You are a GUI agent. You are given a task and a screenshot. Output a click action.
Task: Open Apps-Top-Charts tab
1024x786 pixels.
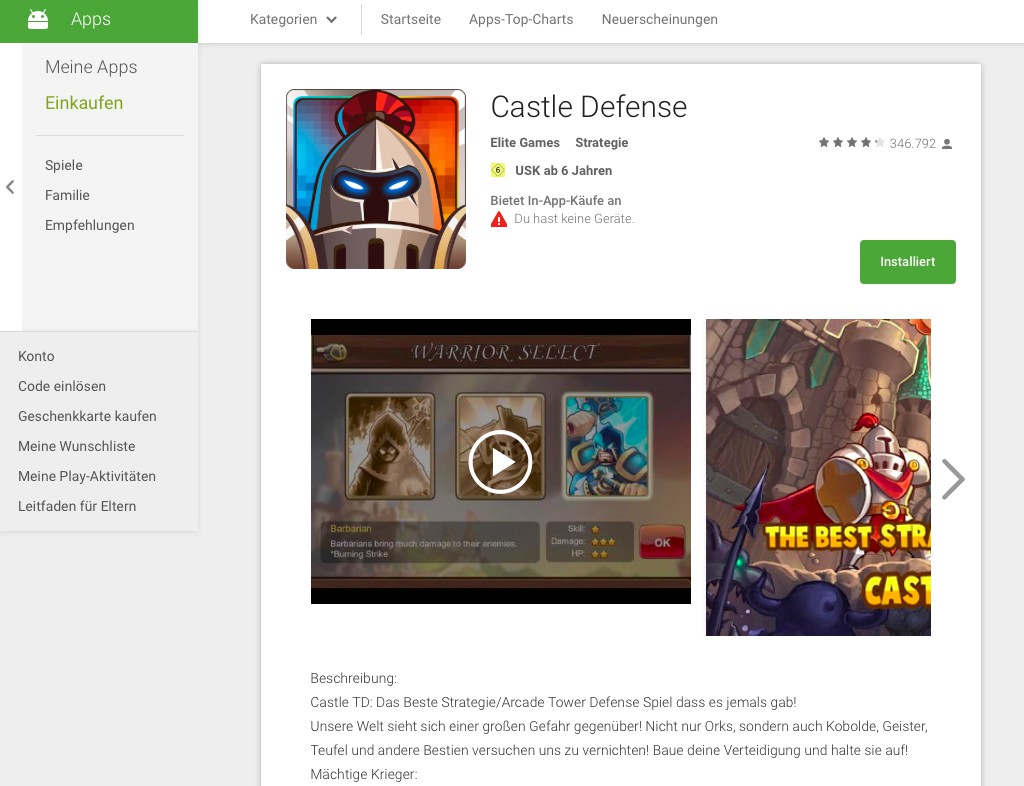521,19
